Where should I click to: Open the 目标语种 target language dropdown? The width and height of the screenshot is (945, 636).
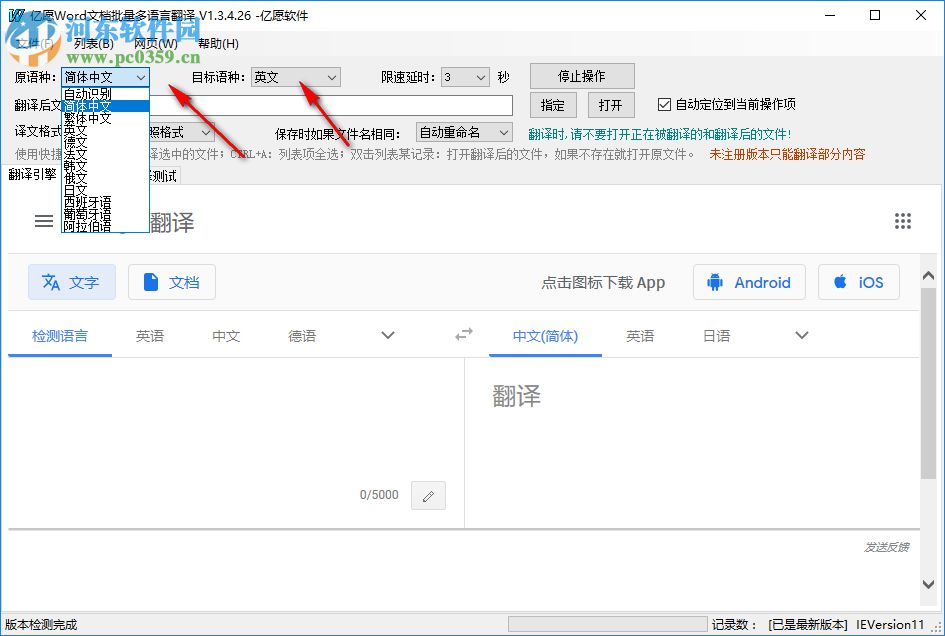click(332, 76)
